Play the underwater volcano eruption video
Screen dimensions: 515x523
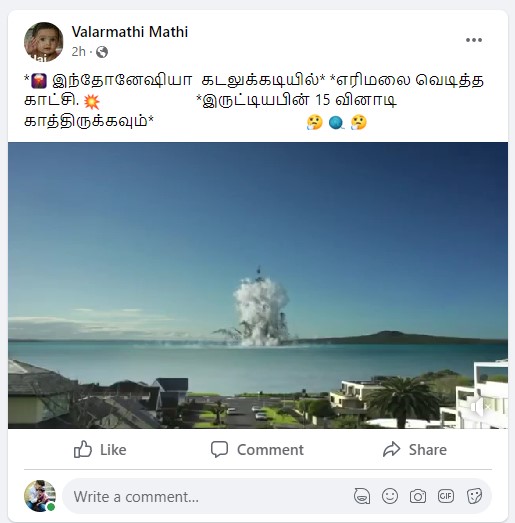pyautogui.click(x=258, y=285)
